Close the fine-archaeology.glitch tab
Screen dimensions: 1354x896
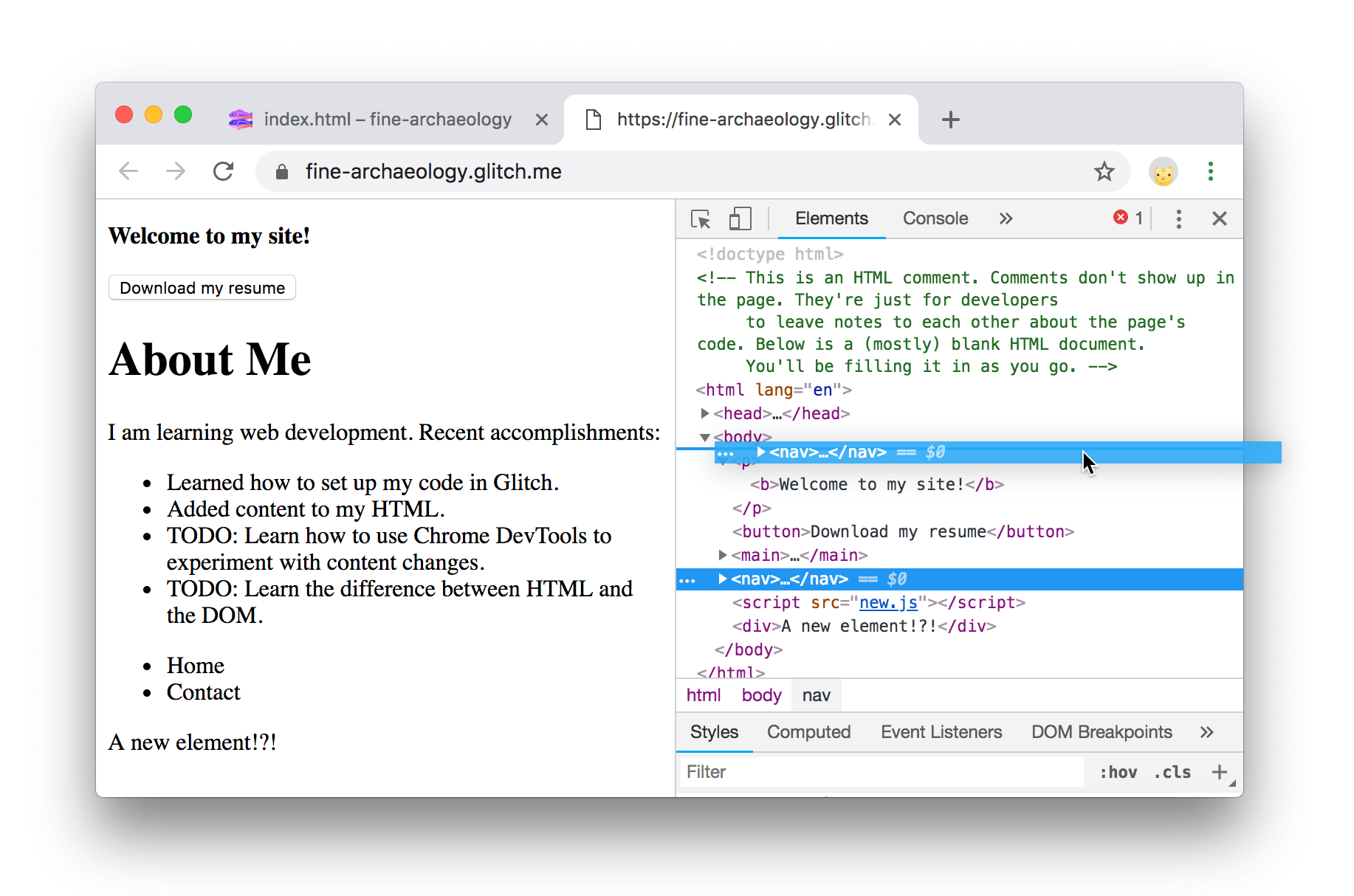(x=895, y=120)
